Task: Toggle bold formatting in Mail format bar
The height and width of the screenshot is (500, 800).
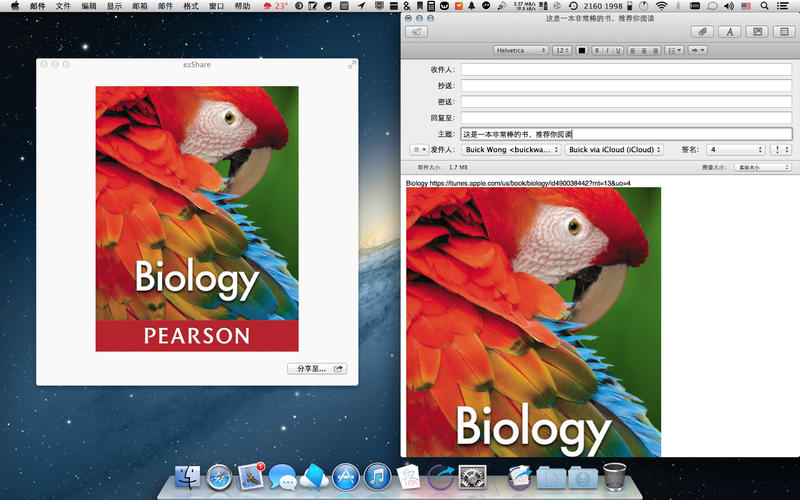Action: point(597,50)
